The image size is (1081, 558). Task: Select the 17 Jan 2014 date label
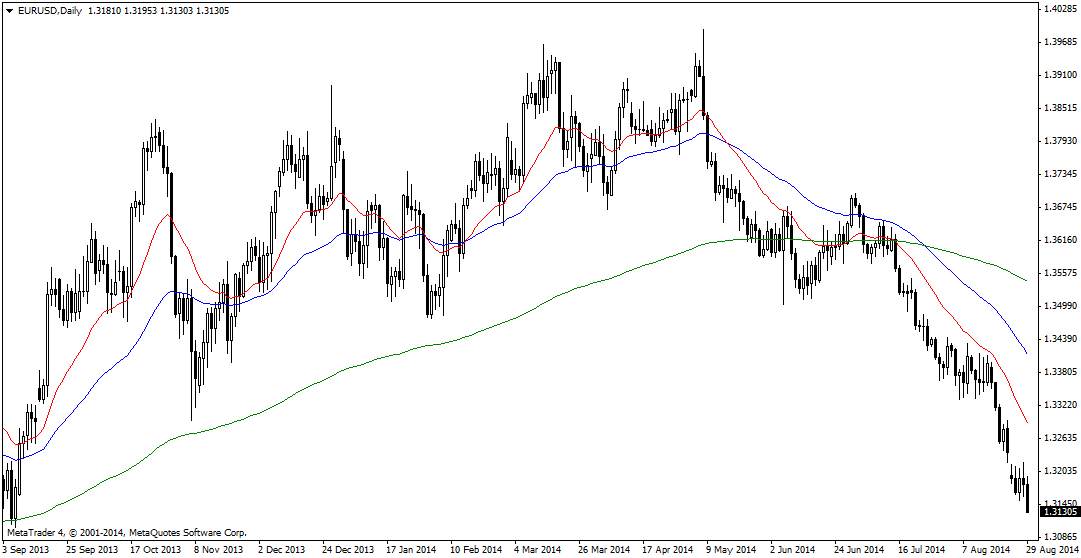click(411, 549)
